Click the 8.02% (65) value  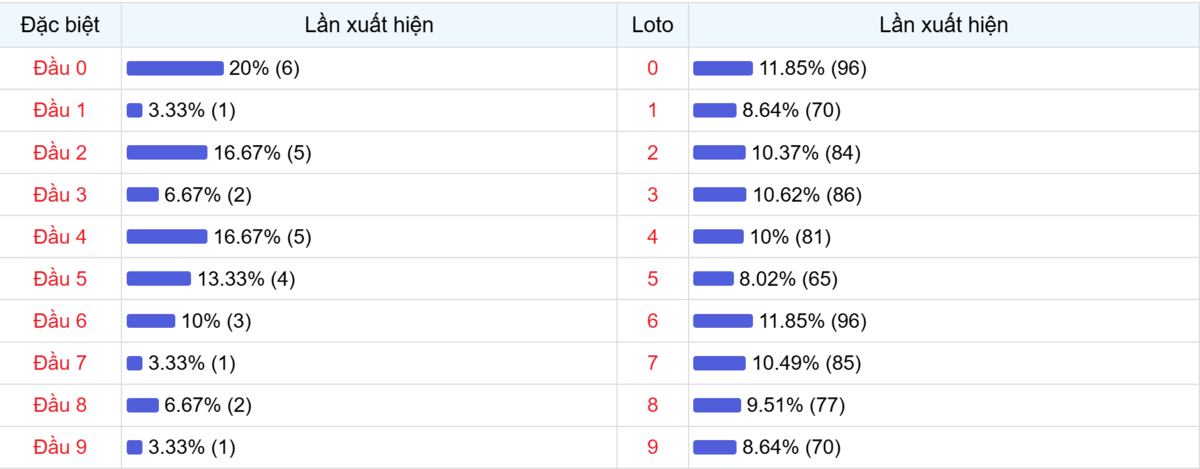tap(788, 279)
